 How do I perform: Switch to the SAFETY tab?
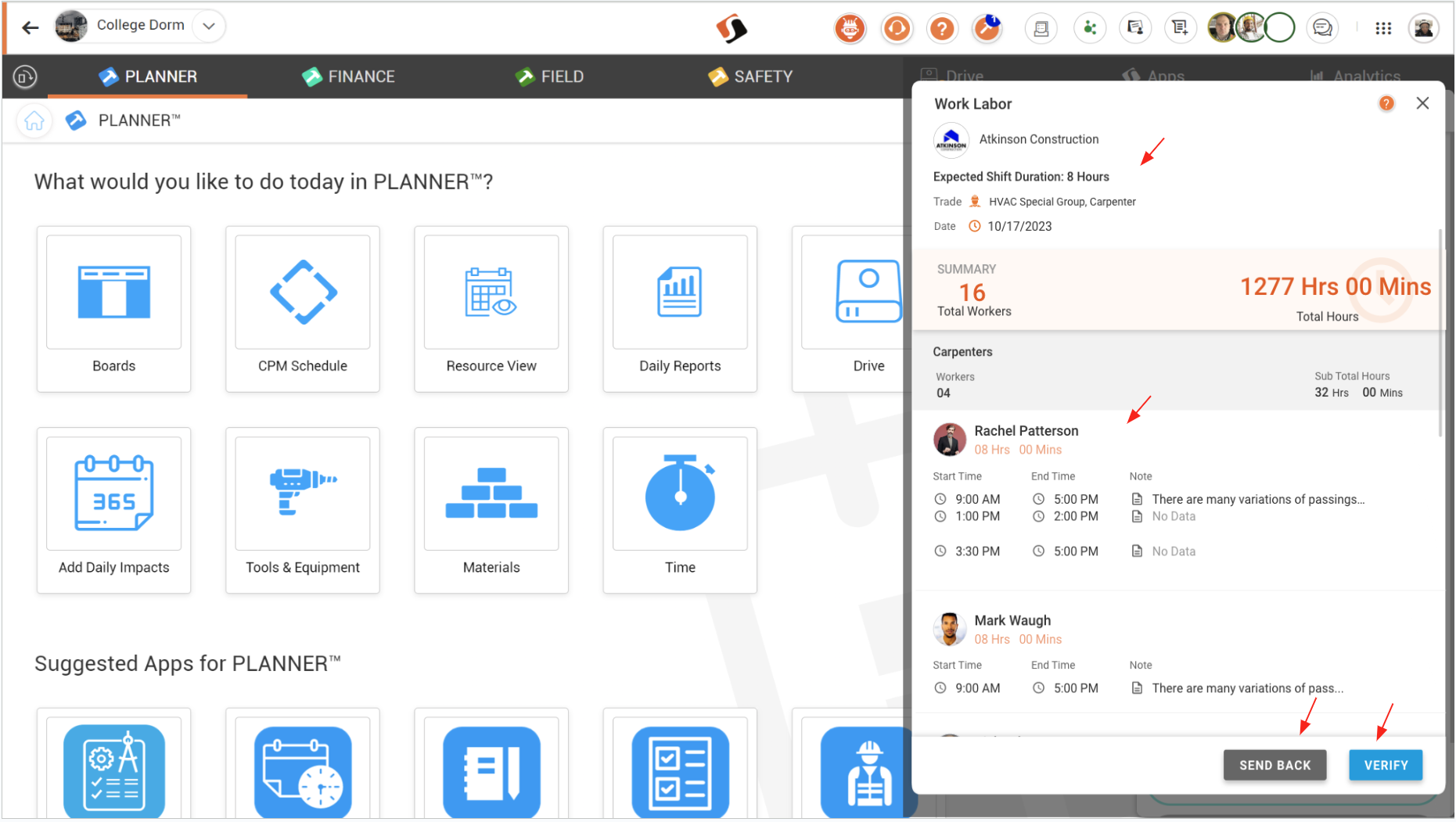tap(750, 77)
